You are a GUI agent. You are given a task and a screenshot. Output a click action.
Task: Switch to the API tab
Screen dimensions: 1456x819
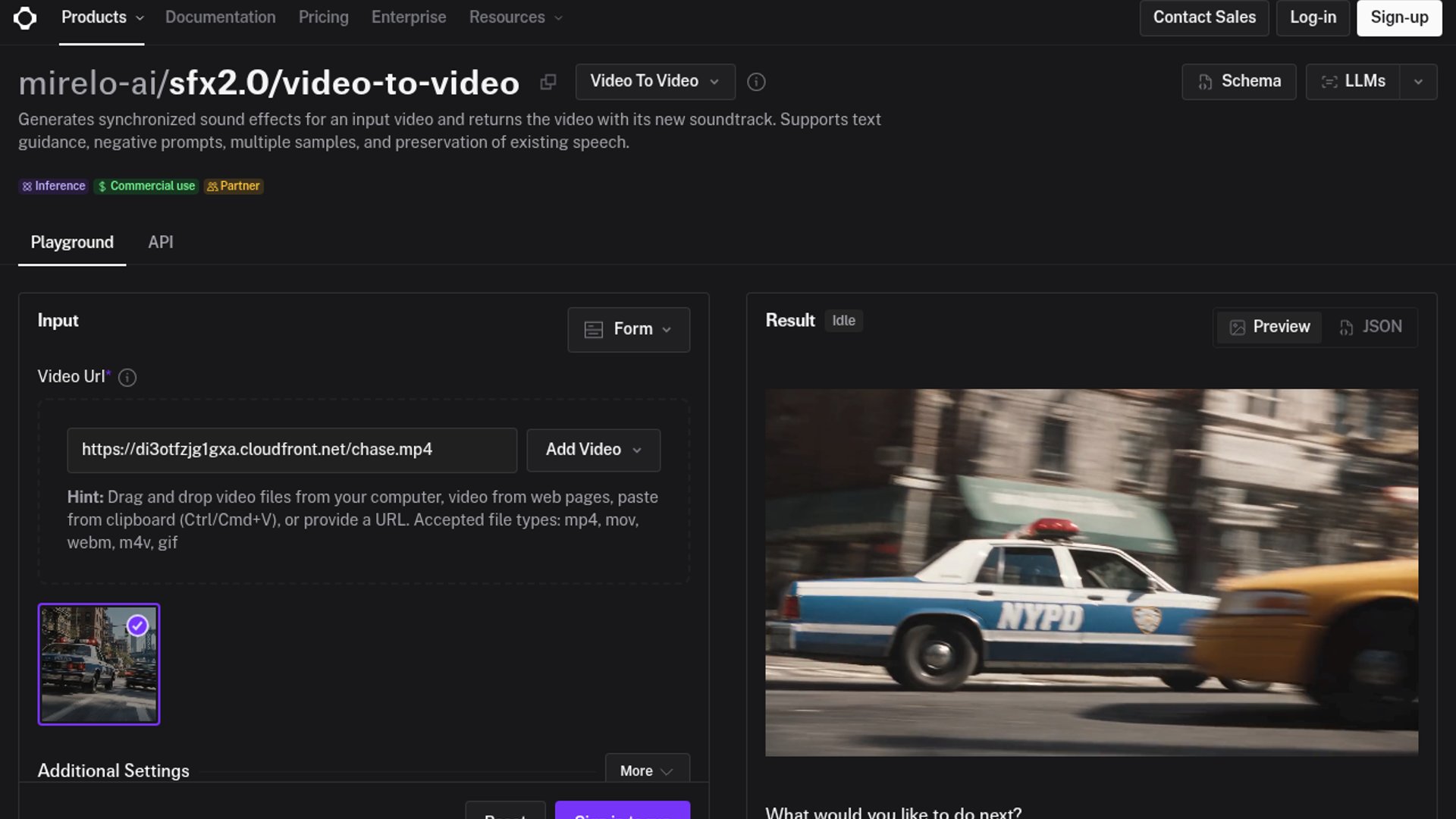click(161, 243)
